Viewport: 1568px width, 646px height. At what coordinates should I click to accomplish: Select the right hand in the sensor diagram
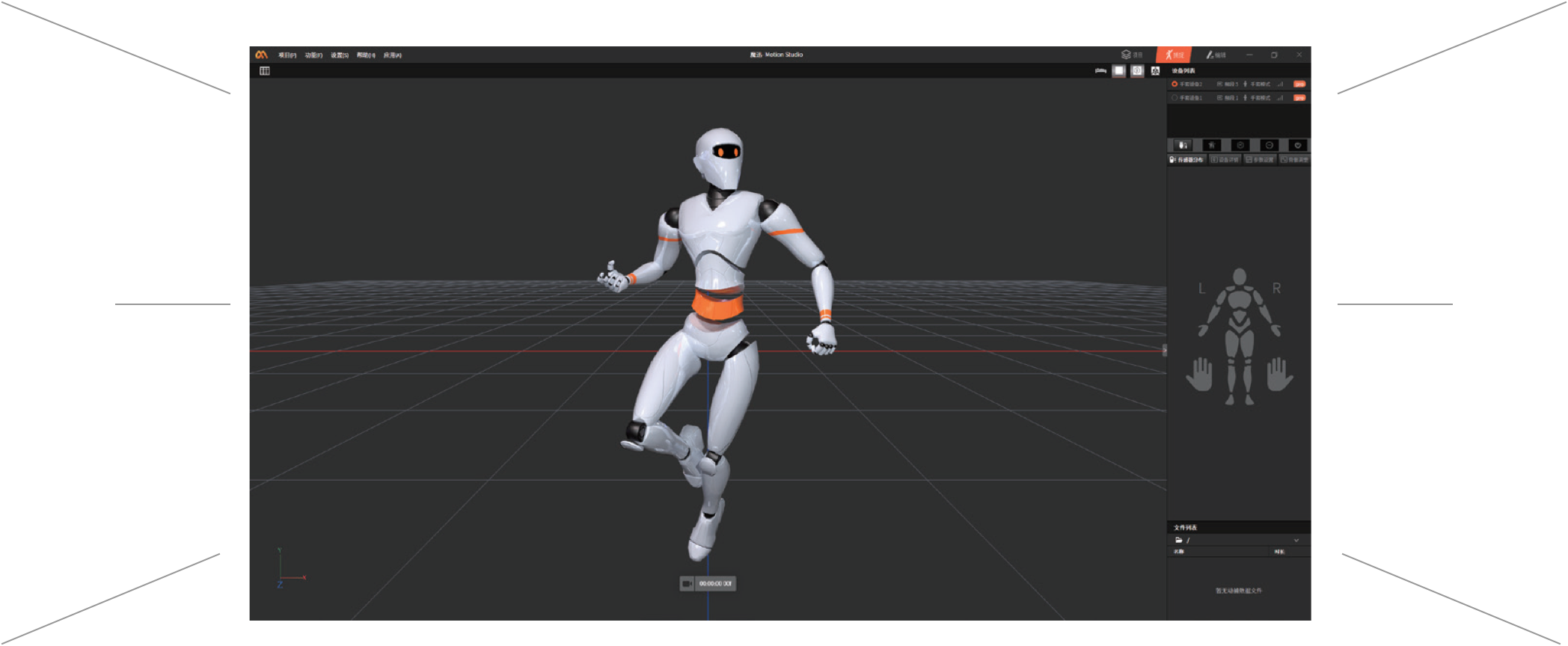pos(1280,374)
